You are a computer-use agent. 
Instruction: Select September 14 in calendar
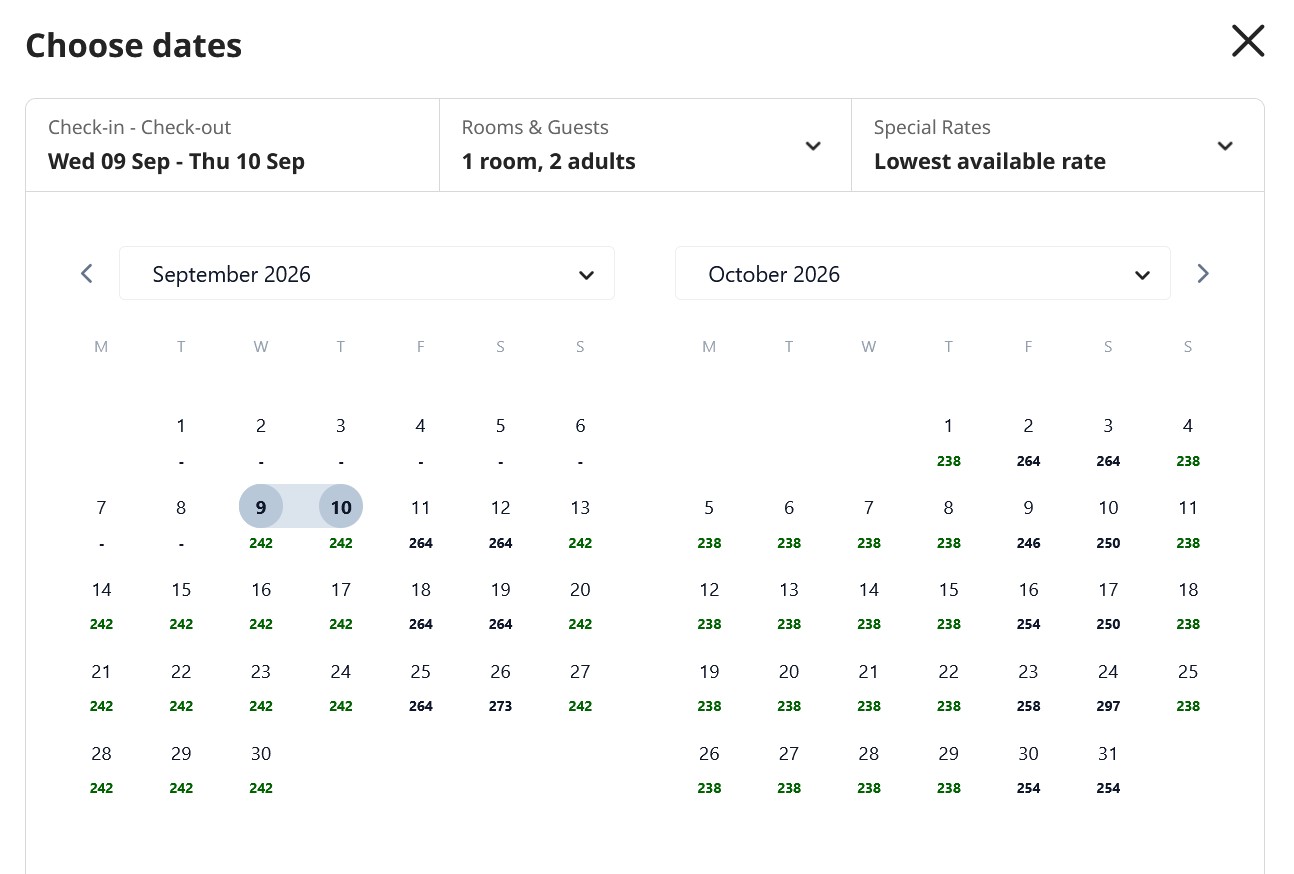click(101, 604)
